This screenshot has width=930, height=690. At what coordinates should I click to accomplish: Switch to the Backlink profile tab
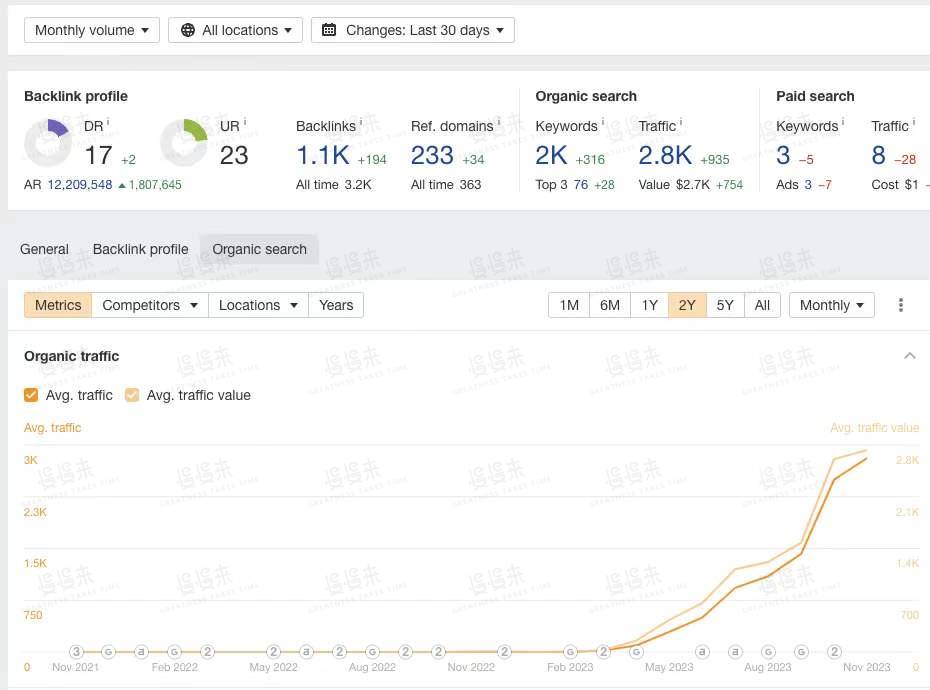(140, 249)
